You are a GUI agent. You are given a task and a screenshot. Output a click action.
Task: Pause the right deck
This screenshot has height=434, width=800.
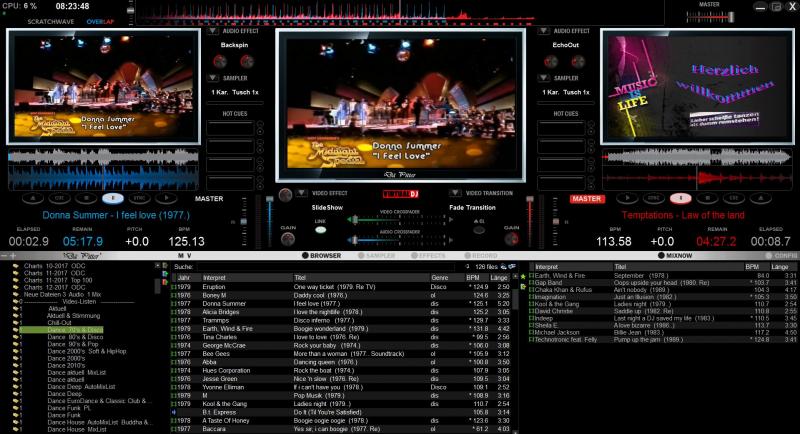pyautogui.click(x=681, y=198)
